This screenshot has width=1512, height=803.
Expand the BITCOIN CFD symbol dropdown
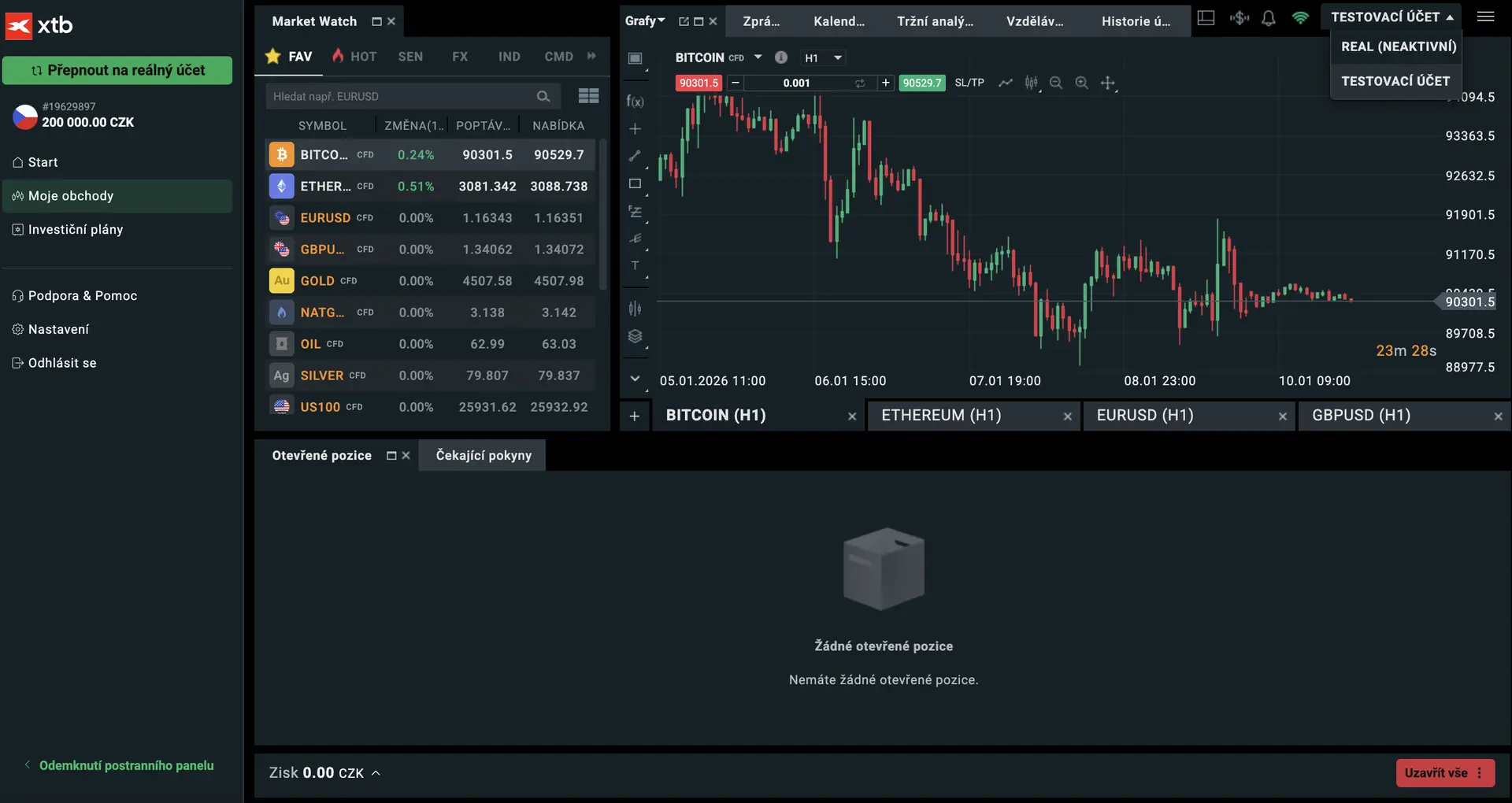(758, 57)
